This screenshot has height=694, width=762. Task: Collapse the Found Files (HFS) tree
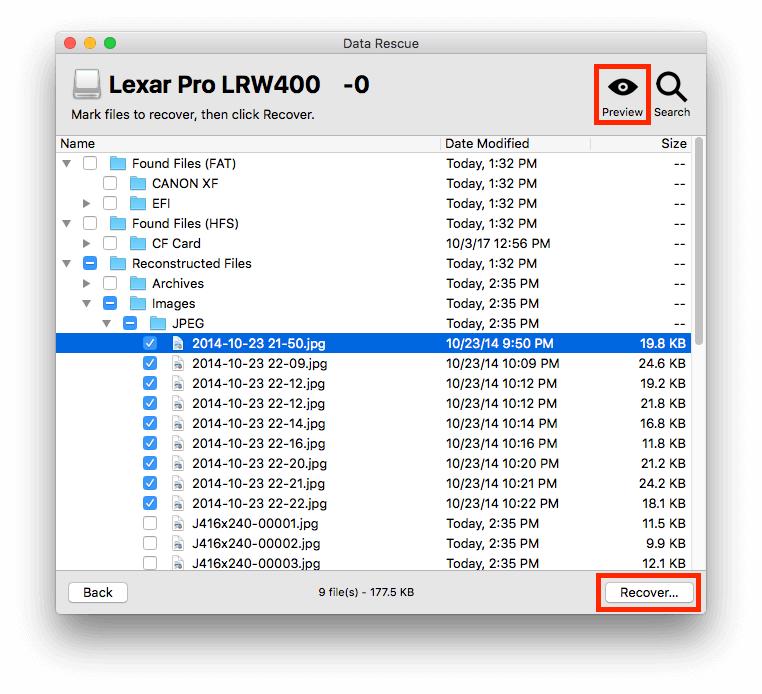(x=67, y=224)
